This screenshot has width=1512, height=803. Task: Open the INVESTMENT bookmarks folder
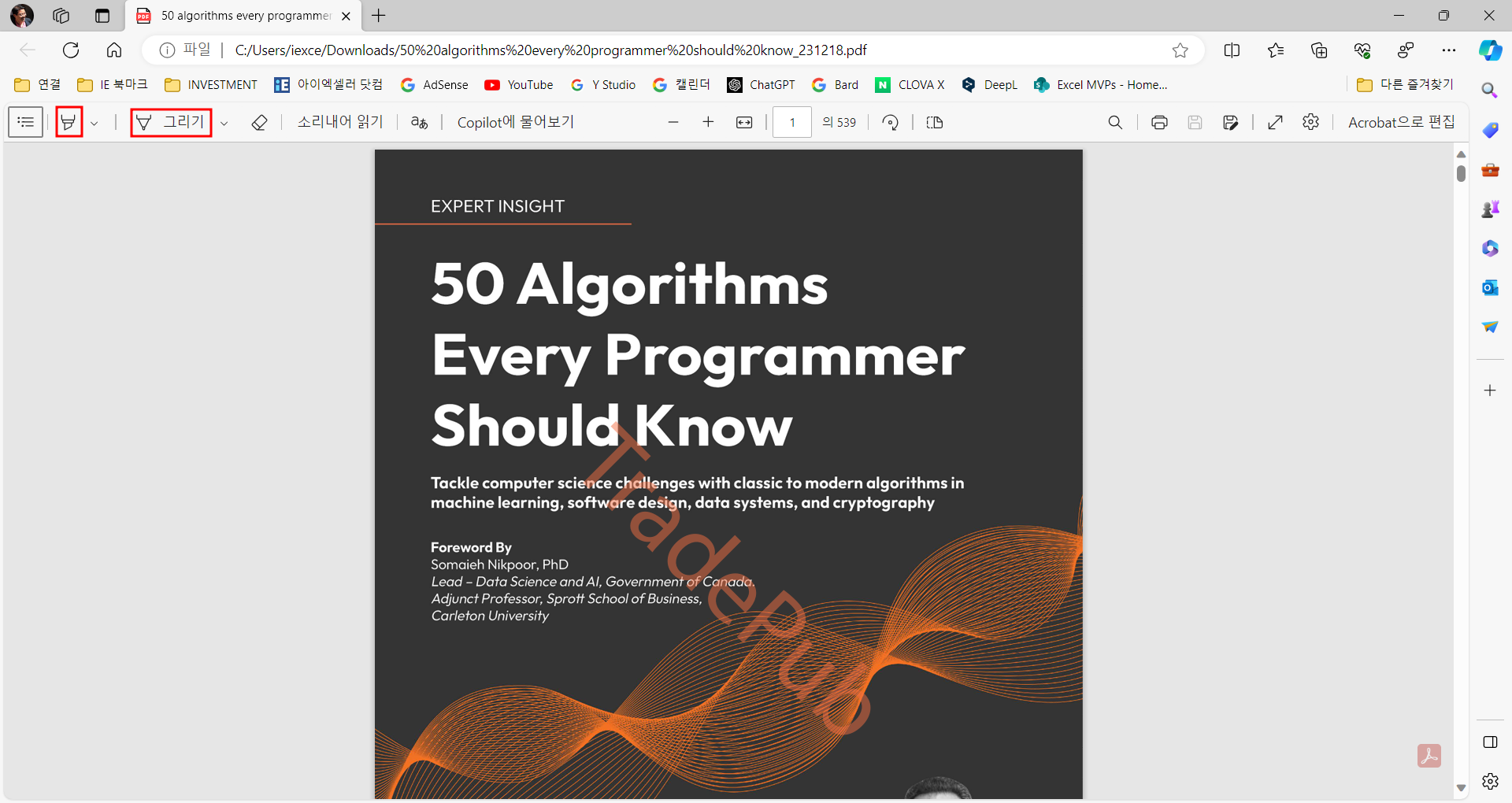pos(211,85)
